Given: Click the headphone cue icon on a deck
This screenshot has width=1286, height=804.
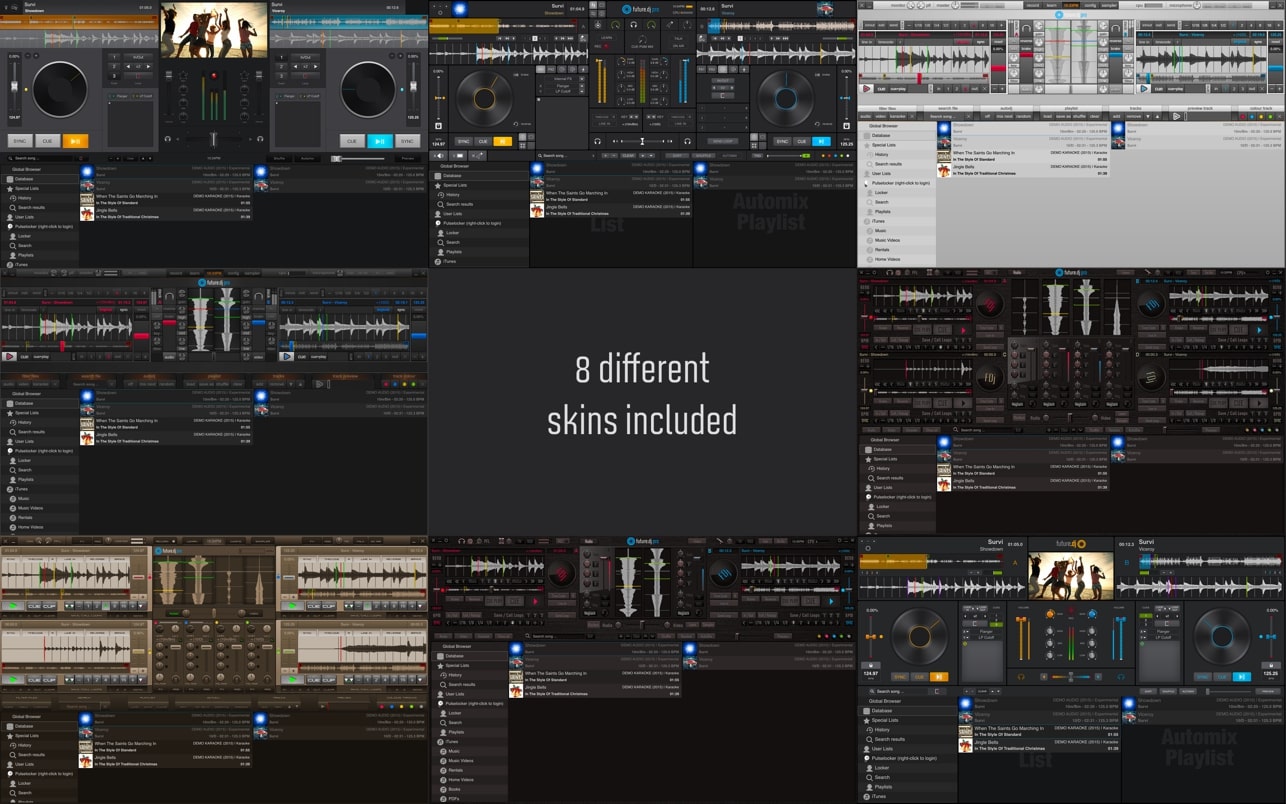Looking at the screenshot, I should (597, 142).
